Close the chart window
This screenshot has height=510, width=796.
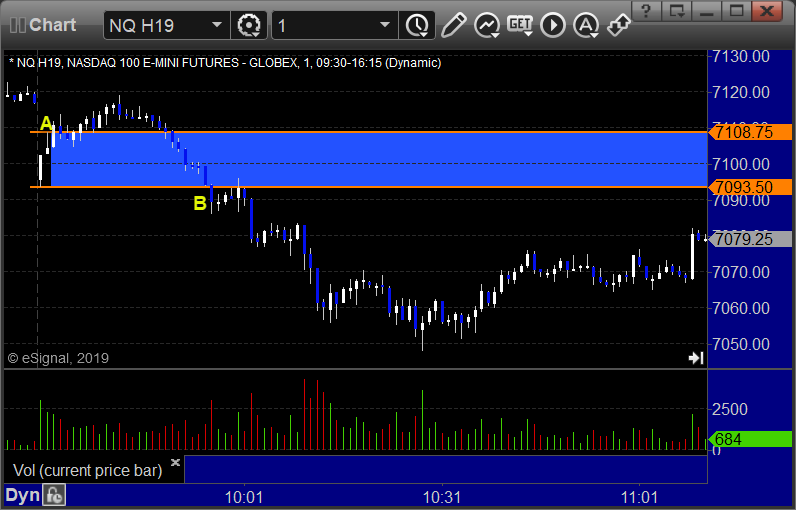pyautogui.click(x=767, y=11)
